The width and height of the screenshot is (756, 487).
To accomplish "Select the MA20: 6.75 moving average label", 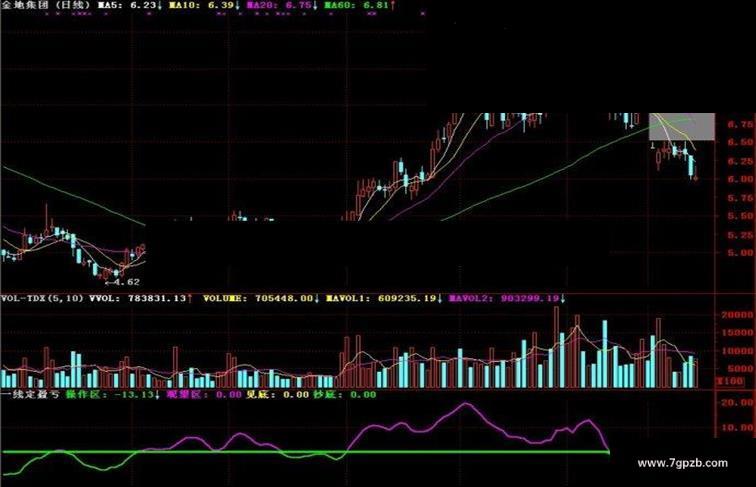I will 282,5.
